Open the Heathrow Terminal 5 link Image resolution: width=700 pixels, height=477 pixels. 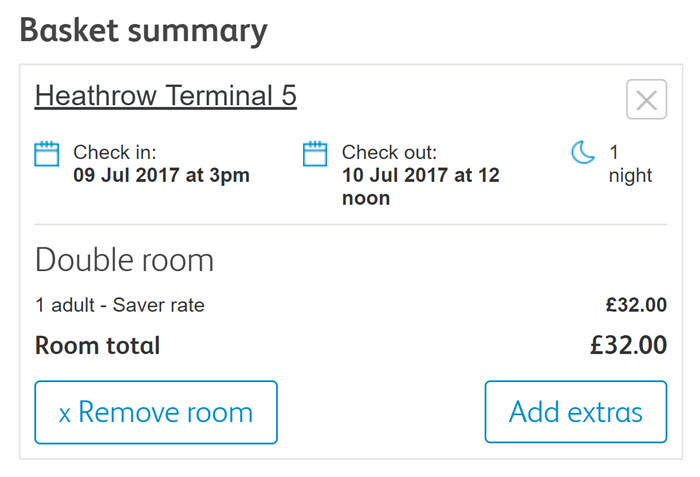pos(166,96)
